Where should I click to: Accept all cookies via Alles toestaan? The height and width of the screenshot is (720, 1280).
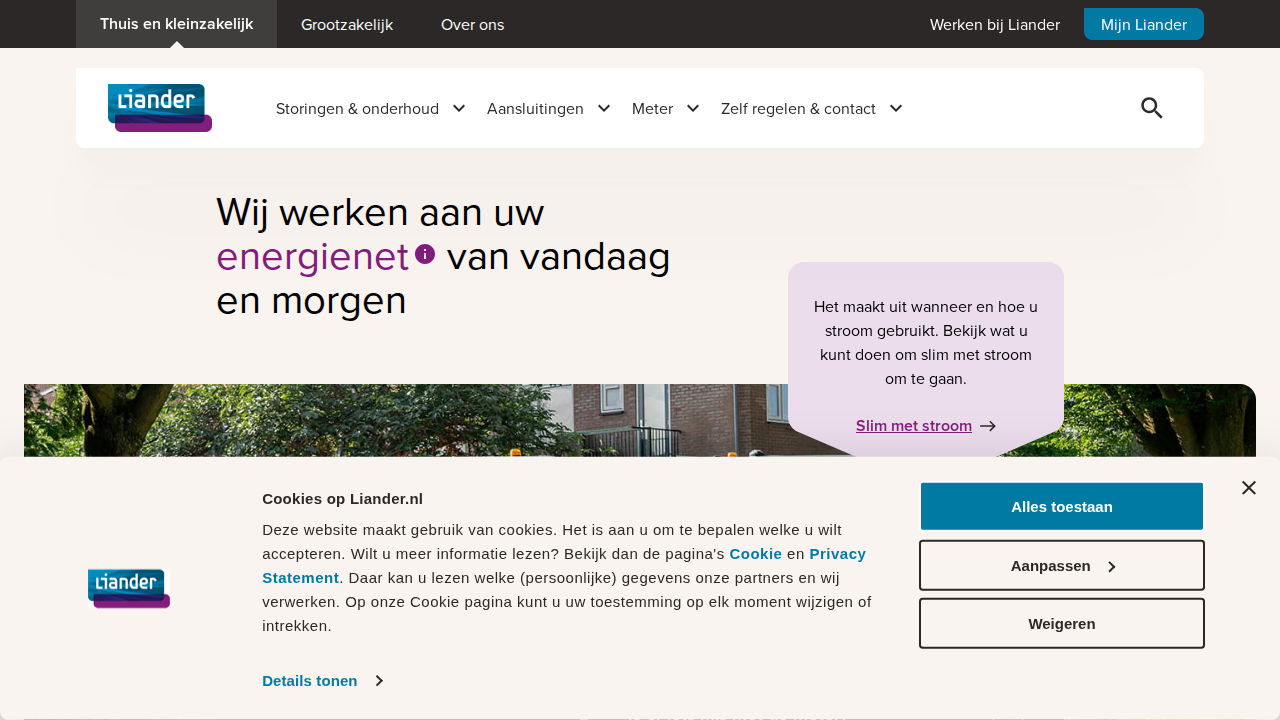click(x=1061, y=506)
